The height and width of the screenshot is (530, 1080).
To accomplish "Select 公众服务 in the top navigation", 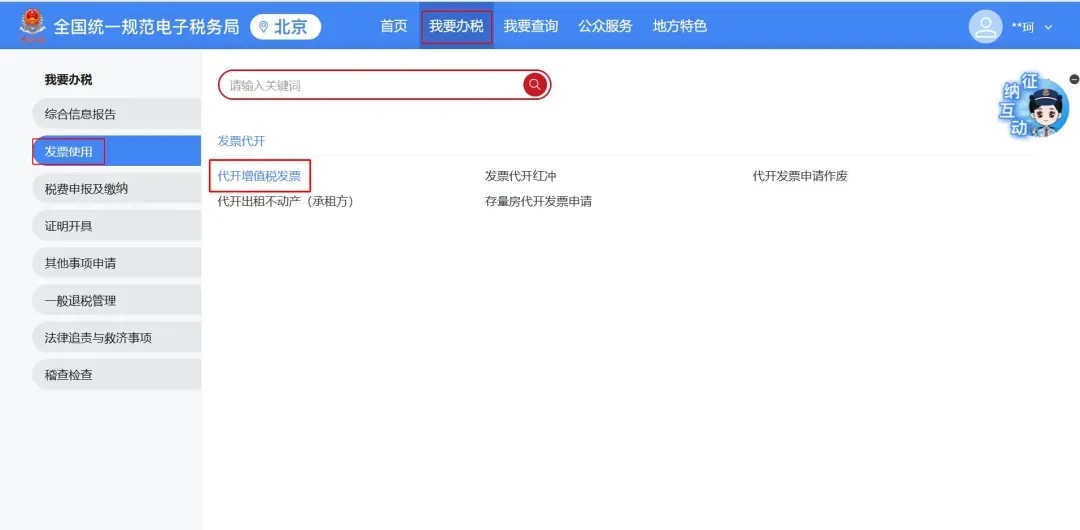I will pos(605,26).
